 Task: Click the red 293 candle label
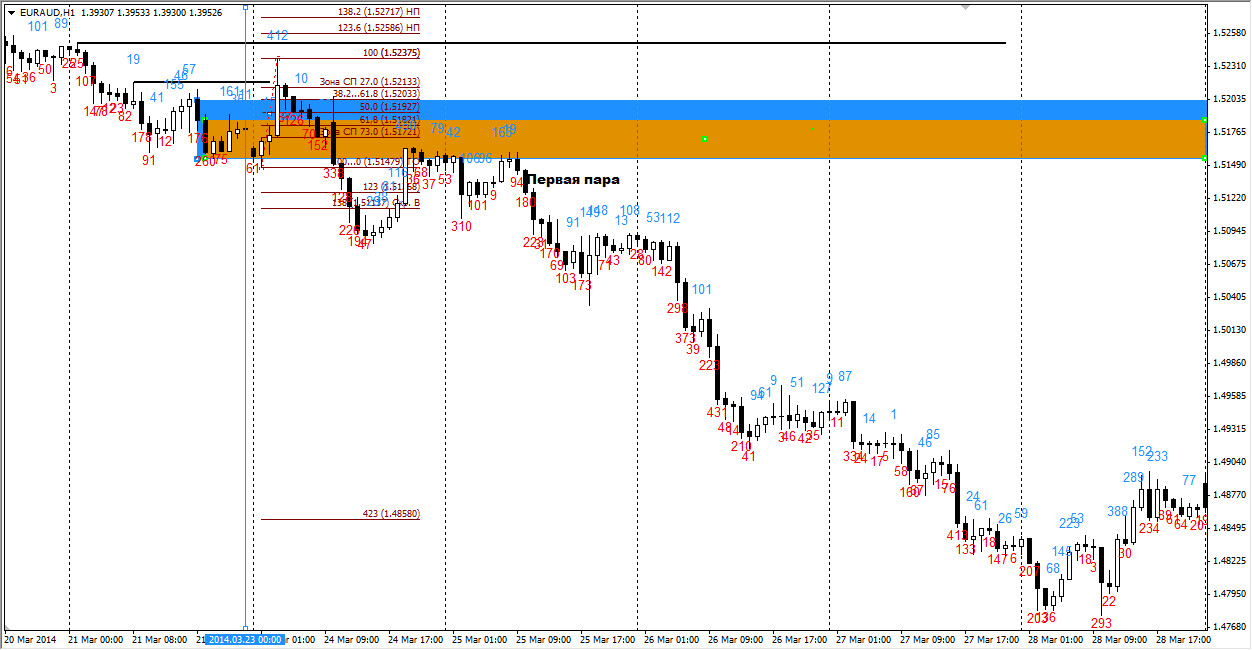point(1101,623)
